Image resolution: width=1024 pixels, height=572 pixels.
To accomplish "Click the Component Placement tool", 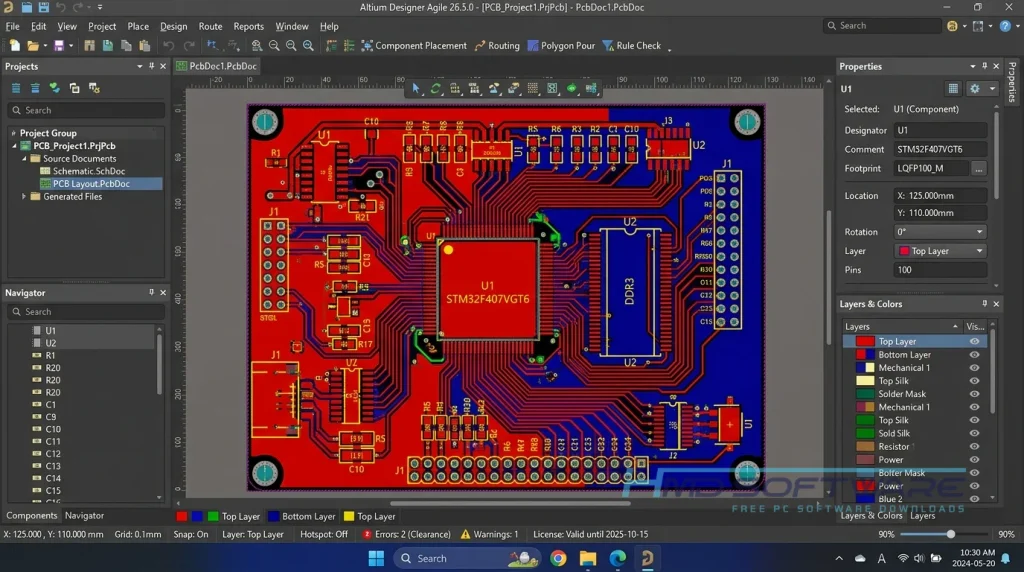I will pos(414,46).
